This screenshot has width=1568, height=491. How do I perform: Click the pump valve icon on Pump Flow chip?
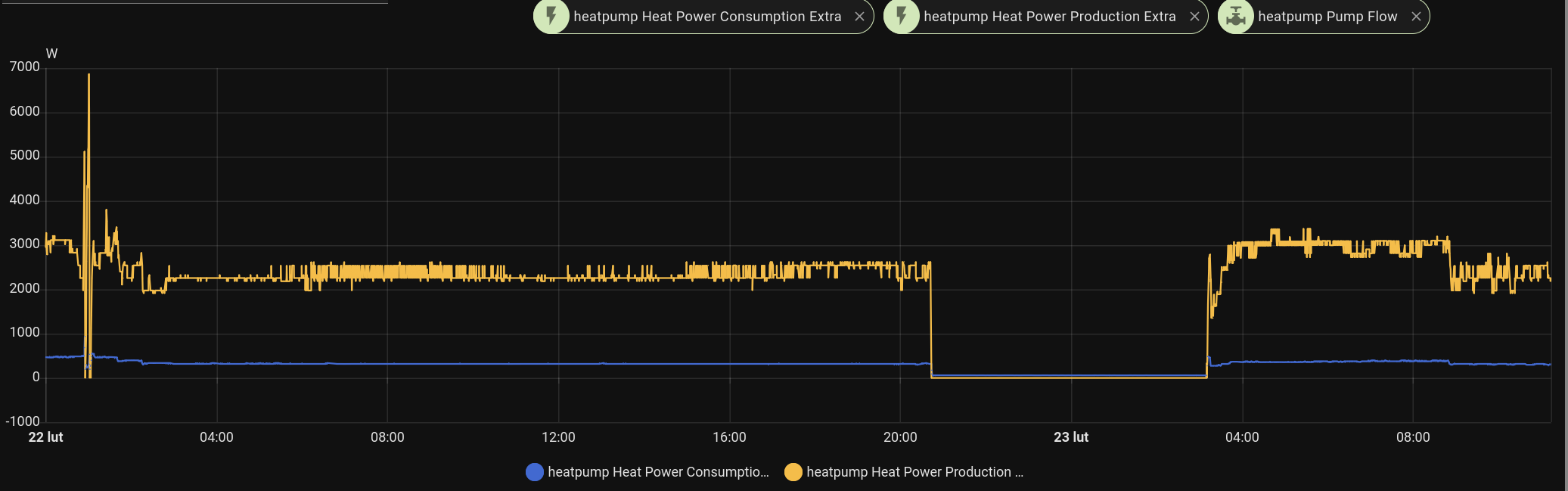pos(1236,17)
